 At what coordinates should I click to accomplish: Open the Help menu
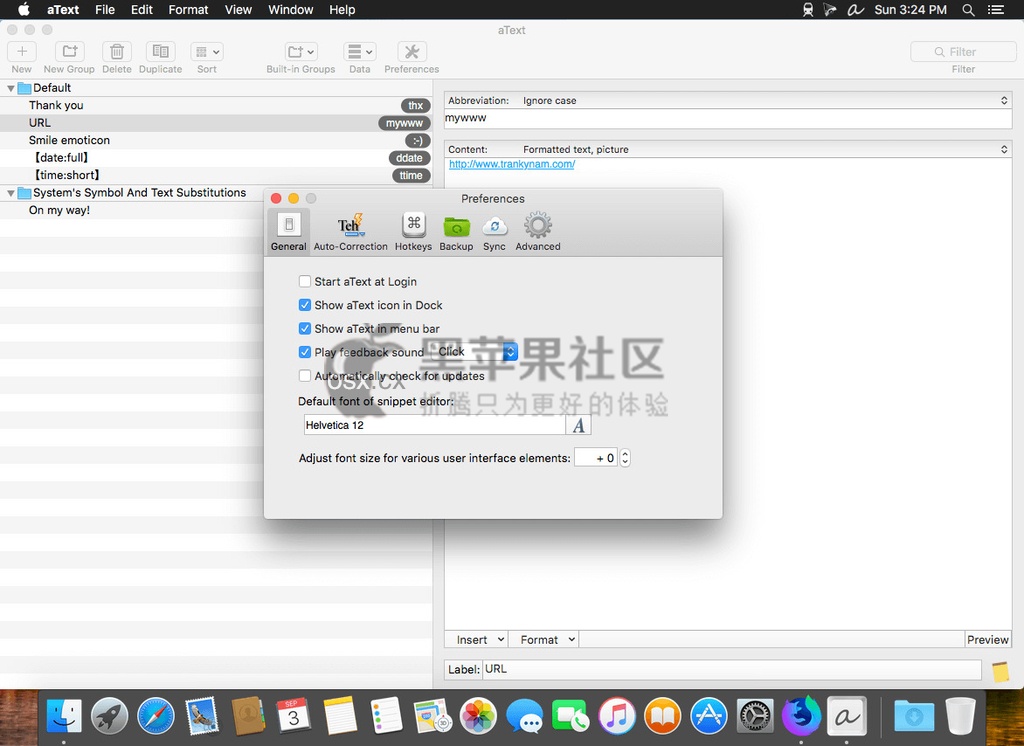pos(342,10)
